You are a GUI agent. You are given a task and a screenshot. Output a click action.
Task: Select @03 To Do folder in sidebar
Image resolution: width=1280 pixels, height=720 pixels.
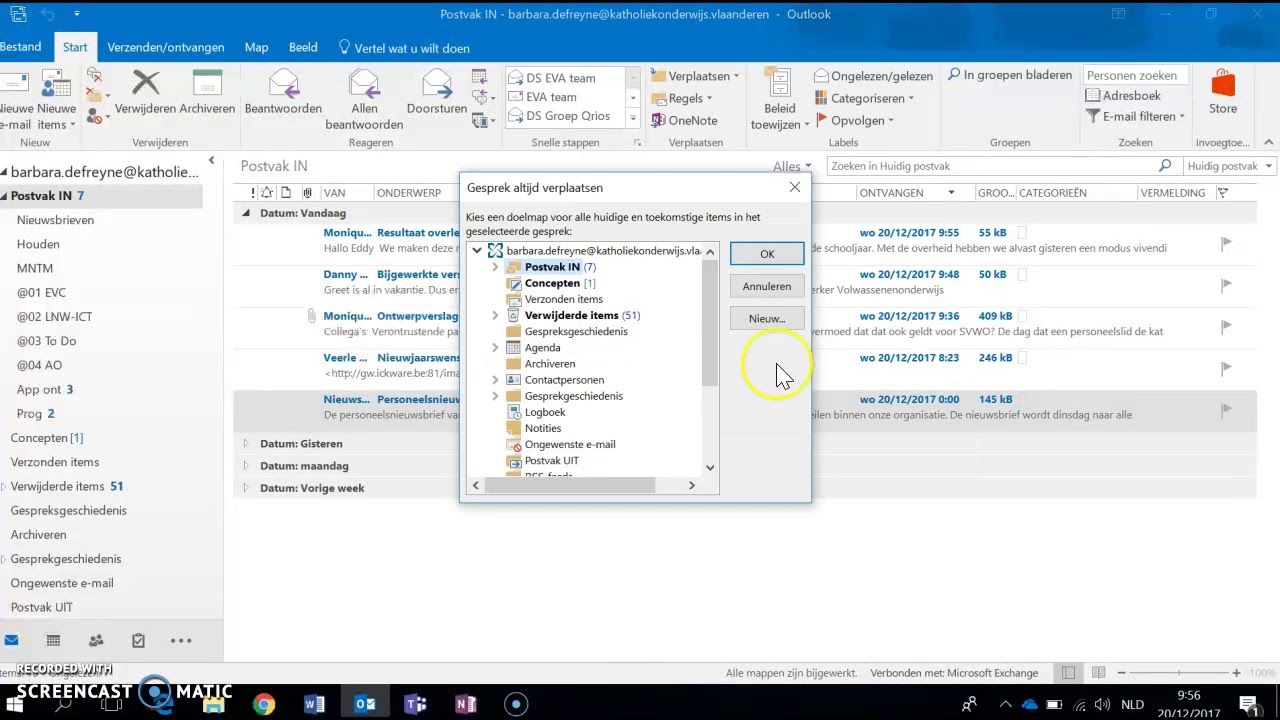pyautogui.click(x=46, y=341)
